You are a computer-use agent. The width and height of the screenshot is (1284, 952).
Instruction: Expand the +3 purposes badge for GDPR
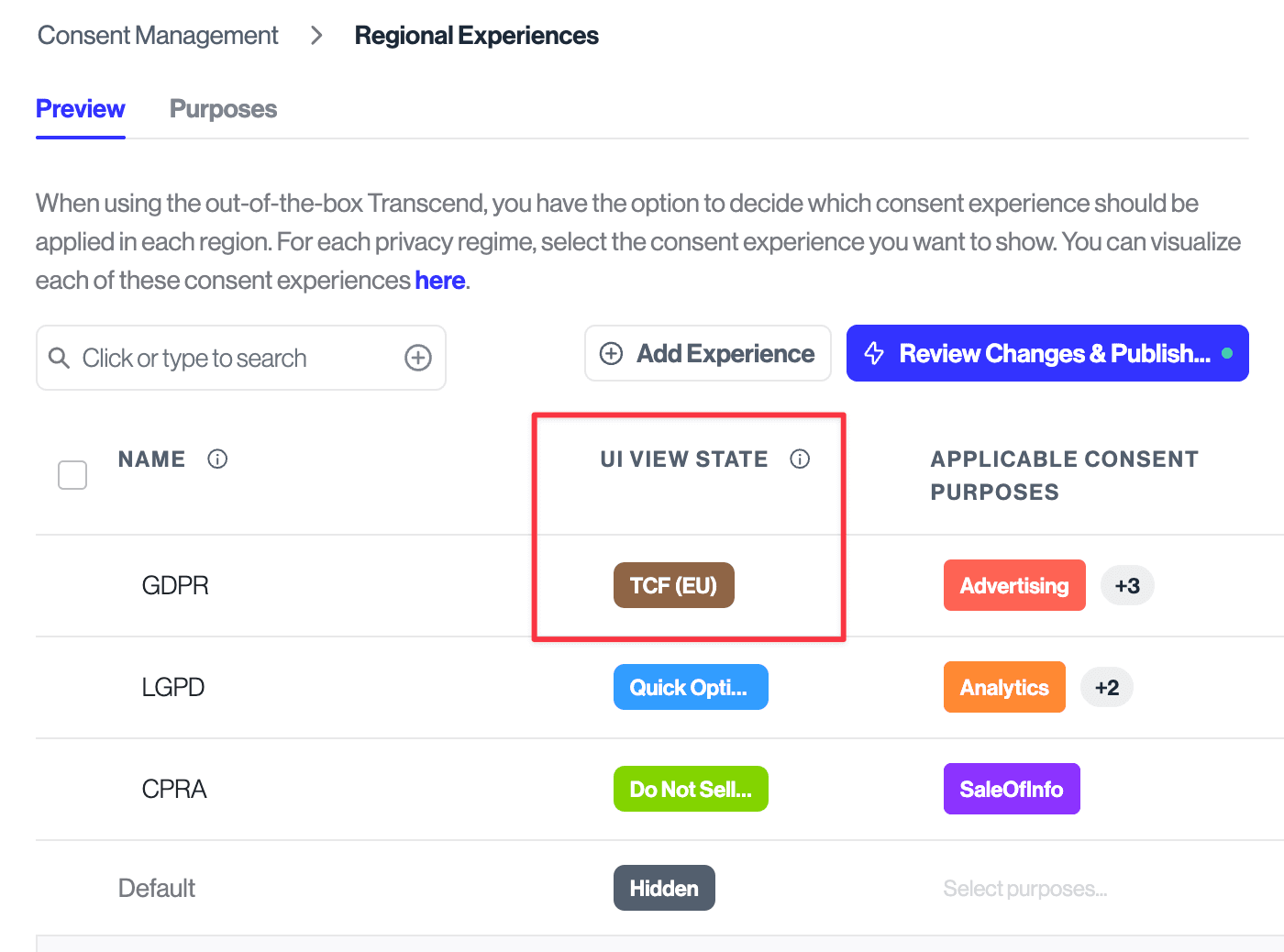(1127, 585)
